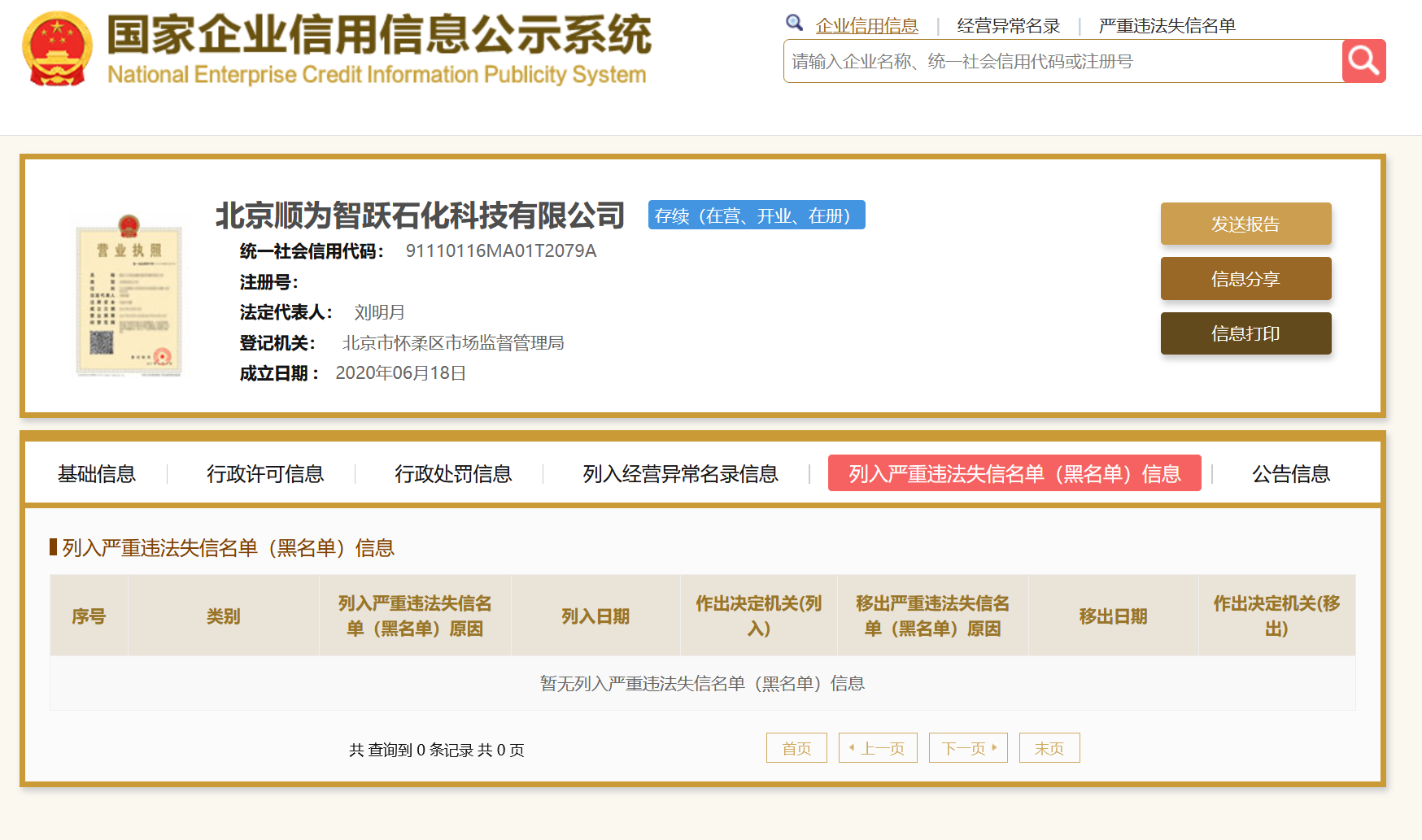Viewport: 1422px width, 840px height.
Task: Click the 作出决定机关(移出) column header
Action: 1277,616
